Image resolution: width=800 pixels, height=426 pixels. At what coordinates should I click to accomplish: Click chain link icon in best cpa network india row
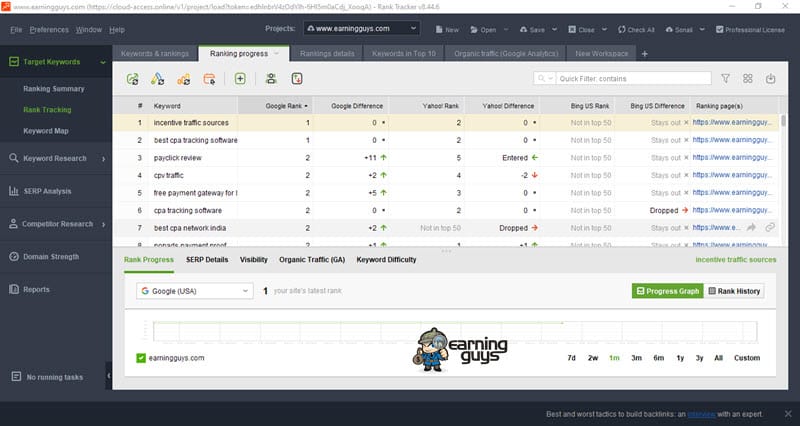(770, 228)
